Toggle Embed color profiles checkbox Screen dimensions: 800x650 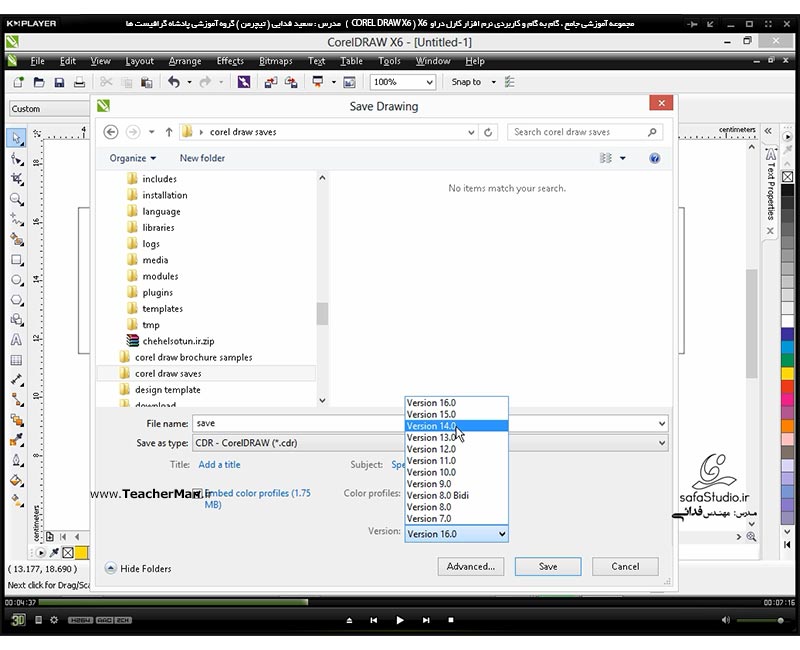click(x=197, y=493)
